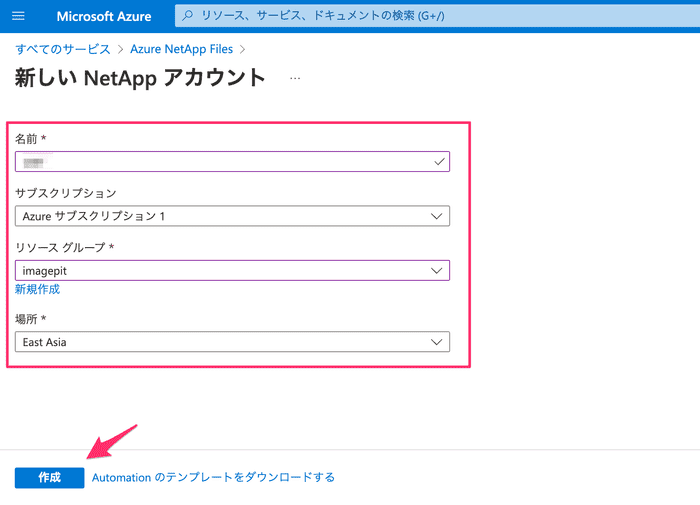Open Automation template download link

pos(213,477)
